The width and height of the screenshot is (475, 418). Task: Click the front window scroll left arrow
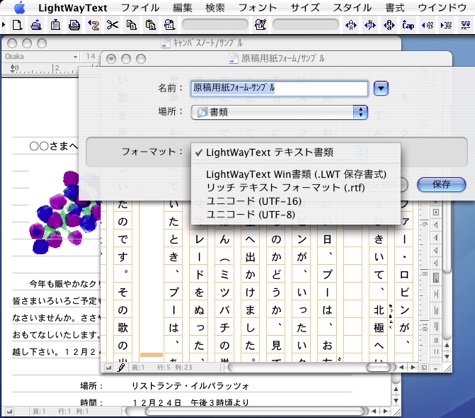click(x=401, y=367)
